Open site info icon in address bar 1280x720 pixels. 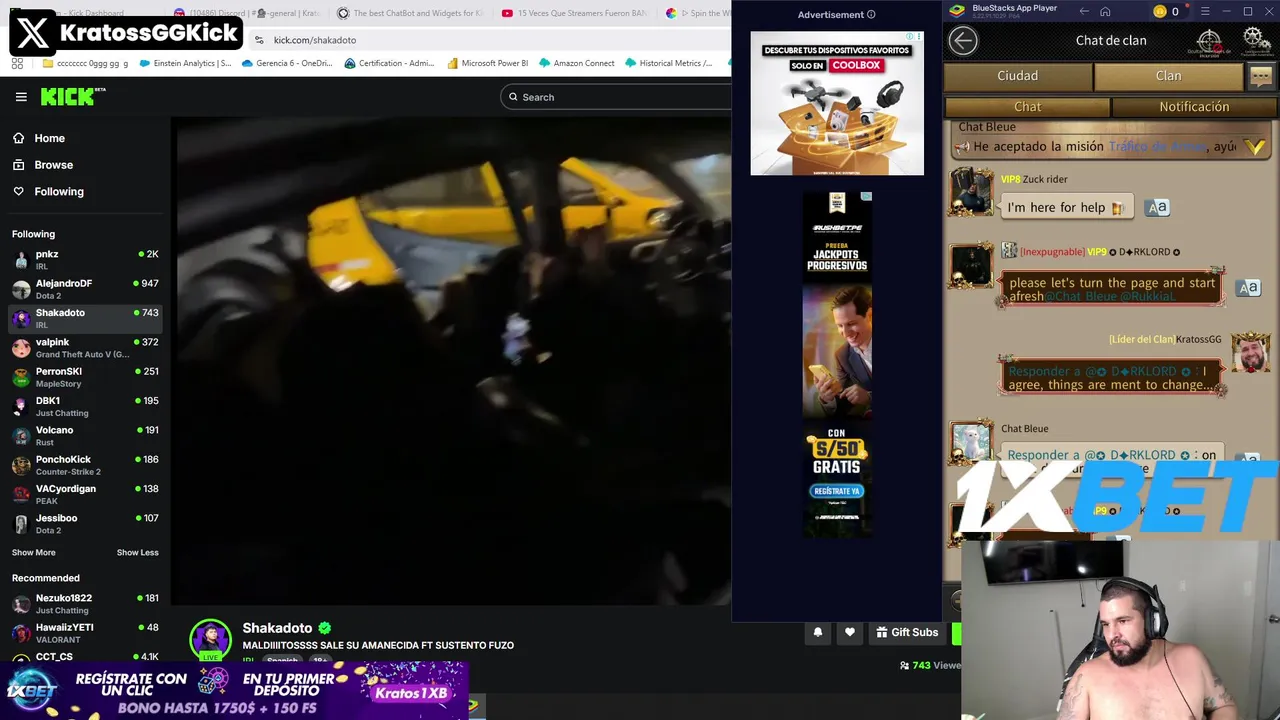[260, 40]
